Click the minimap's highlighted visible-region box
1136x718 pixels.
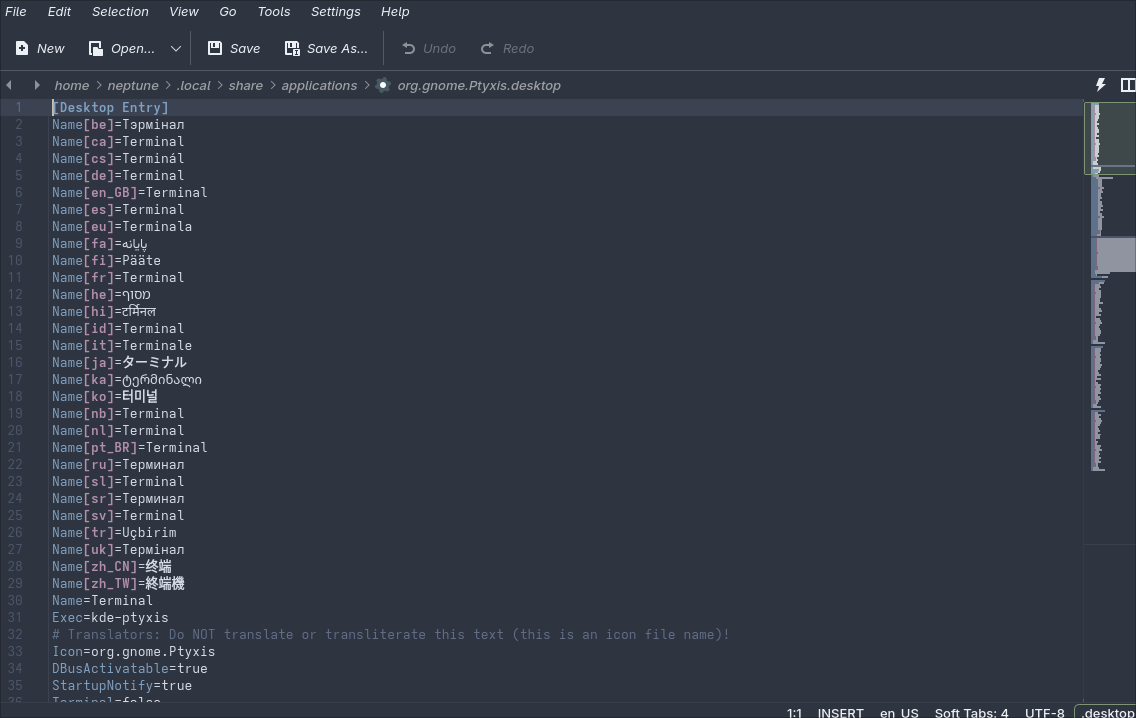click(x=1109, y=138)
